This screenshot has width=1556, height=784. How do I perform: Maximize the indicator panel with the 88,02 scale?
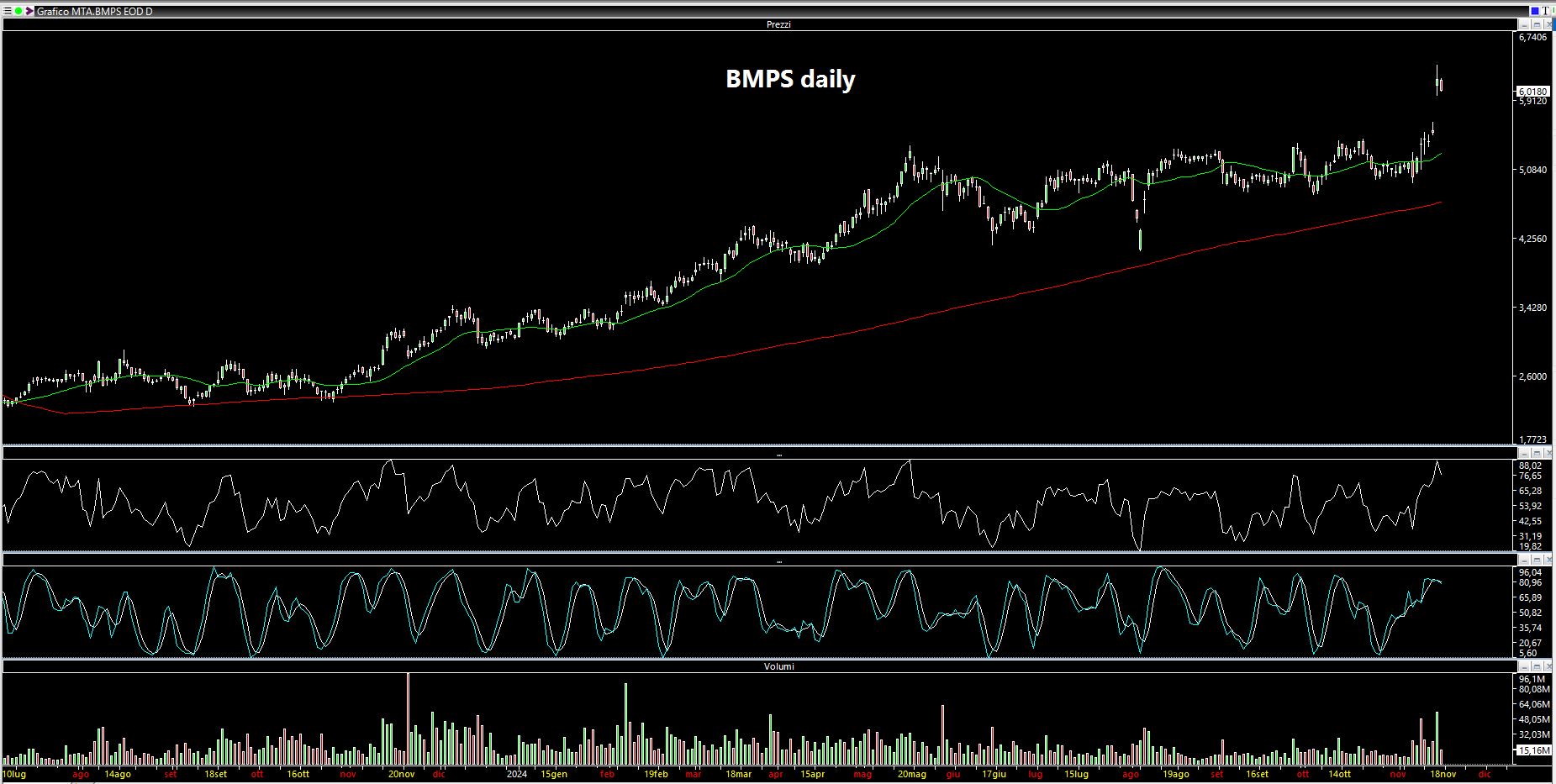(1537, 454)
